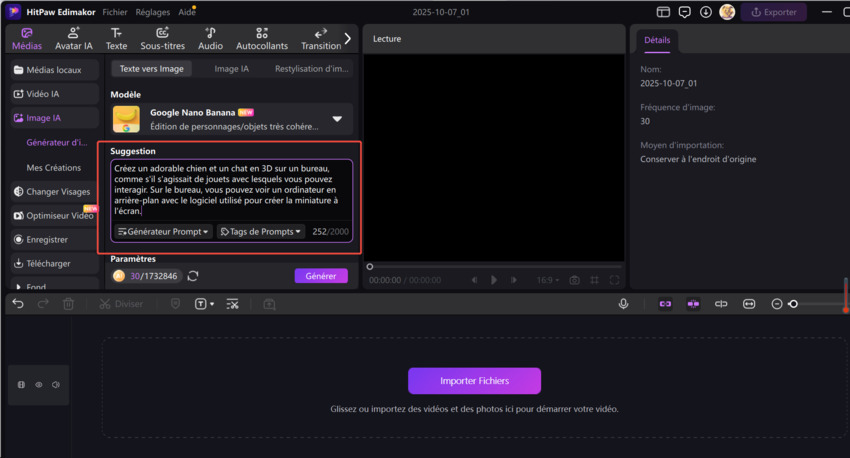Viewport: 850px width, 458px height.
Task: Click the microphone voice-over icon
Action: (623, 304)
